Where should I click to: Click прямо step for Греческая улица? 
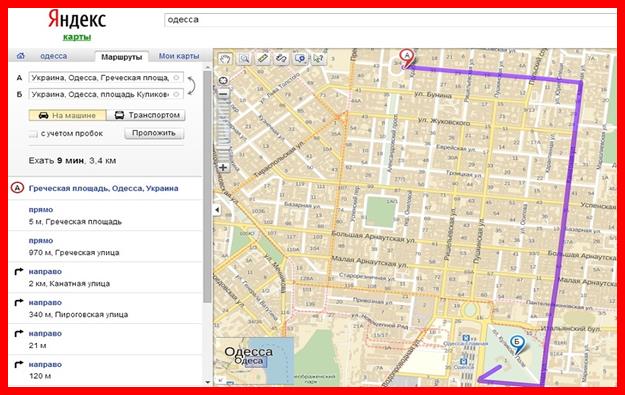pos(41,241)
